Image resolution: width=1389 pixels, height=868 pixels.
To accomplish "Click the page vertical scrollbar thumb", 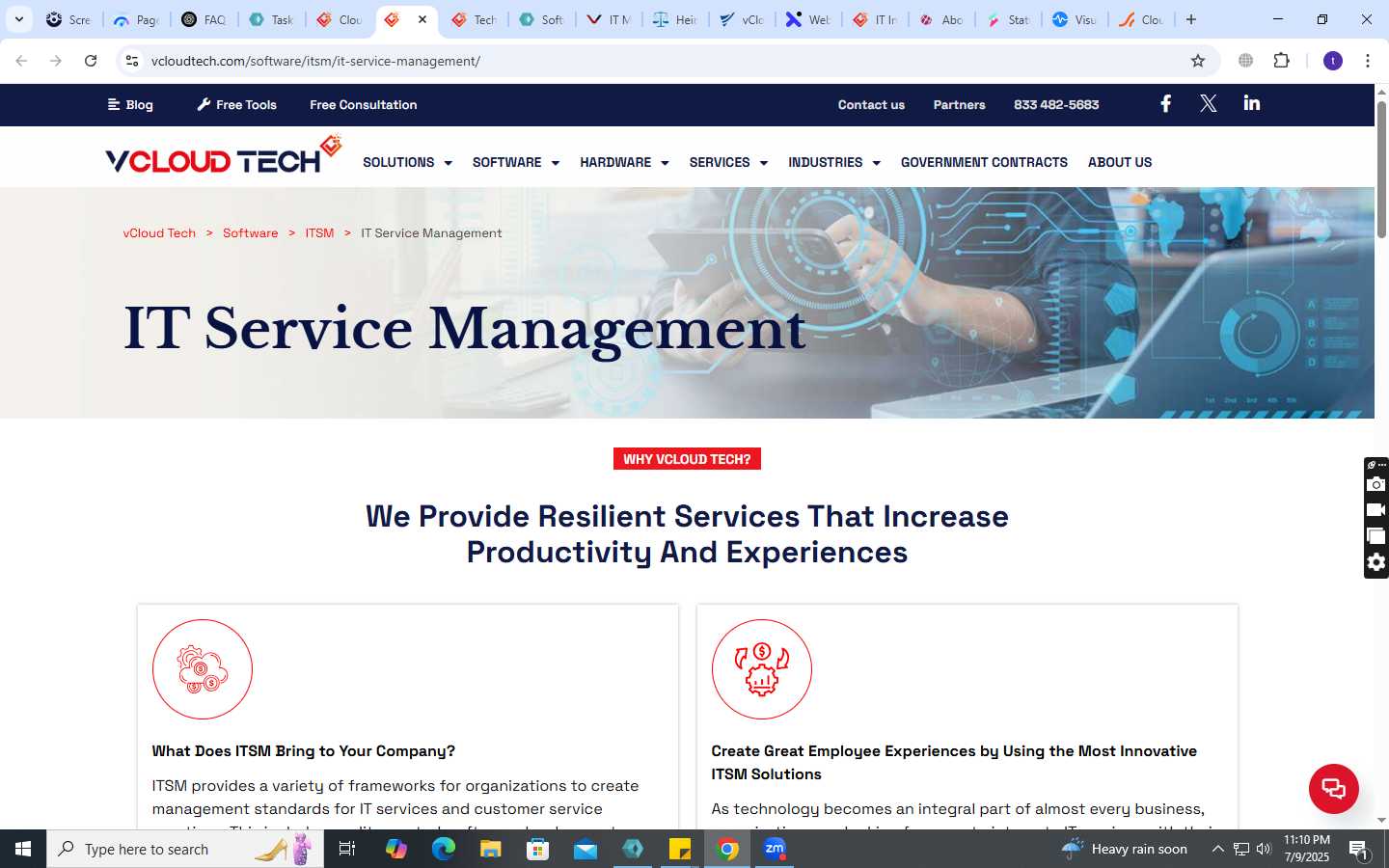I will 1381,169.
